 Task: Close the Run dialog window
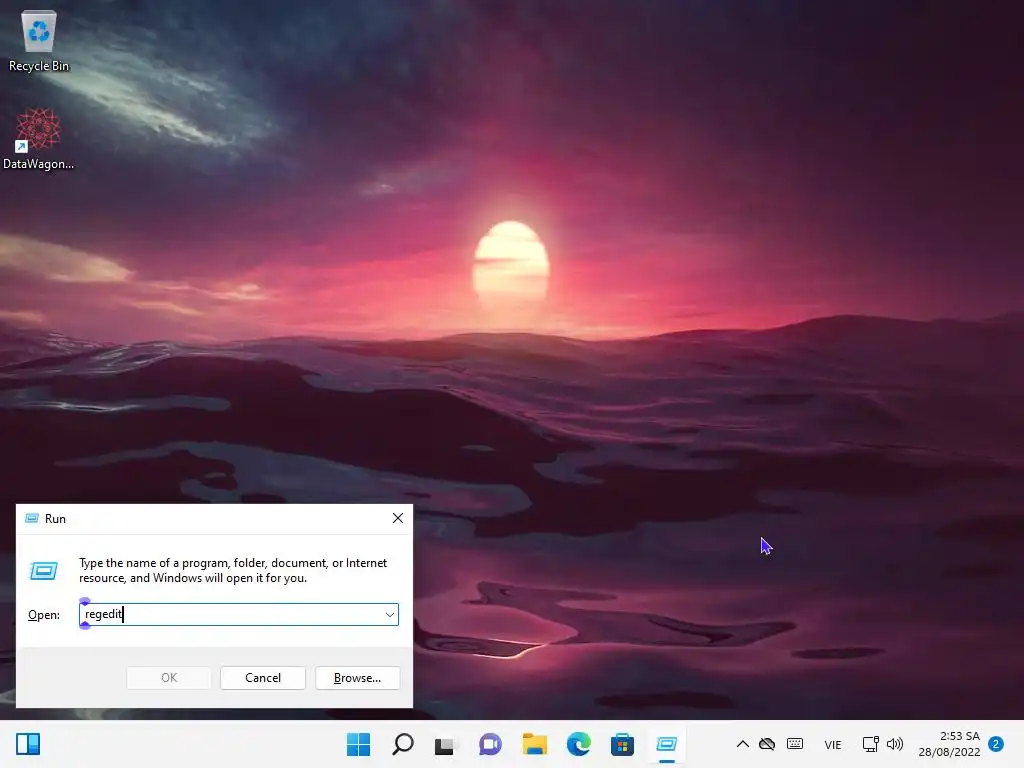pos(398,518)
